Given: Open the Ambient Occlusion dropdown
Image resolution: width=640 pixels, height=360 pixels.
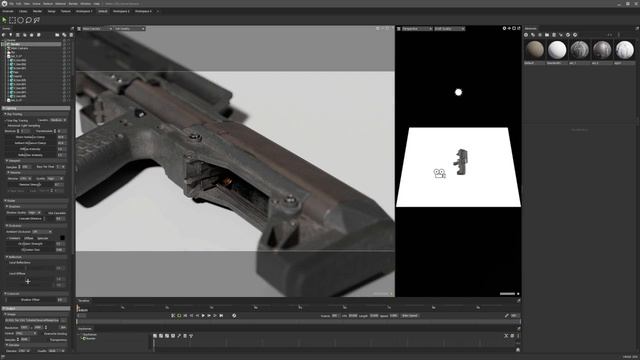Looking at the screenshot, I should tap(42, 231).
